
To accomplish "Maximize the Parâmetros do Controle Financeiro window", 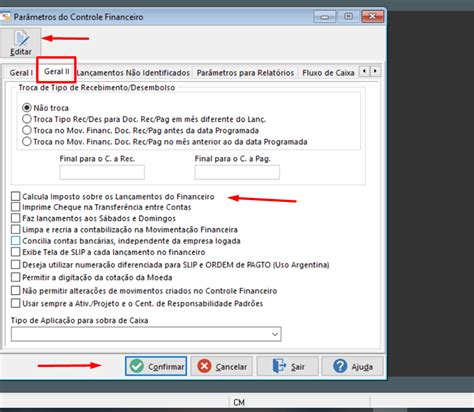I will pyautogui.click(x=349, y=17).
